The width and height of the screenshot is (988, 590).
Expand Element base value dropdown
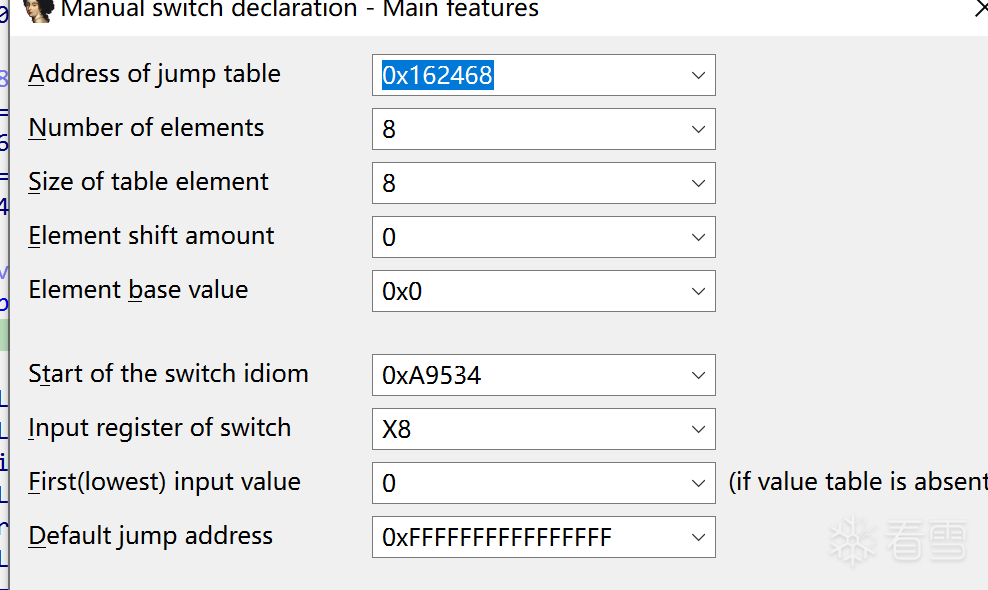(x=698, y=291)
